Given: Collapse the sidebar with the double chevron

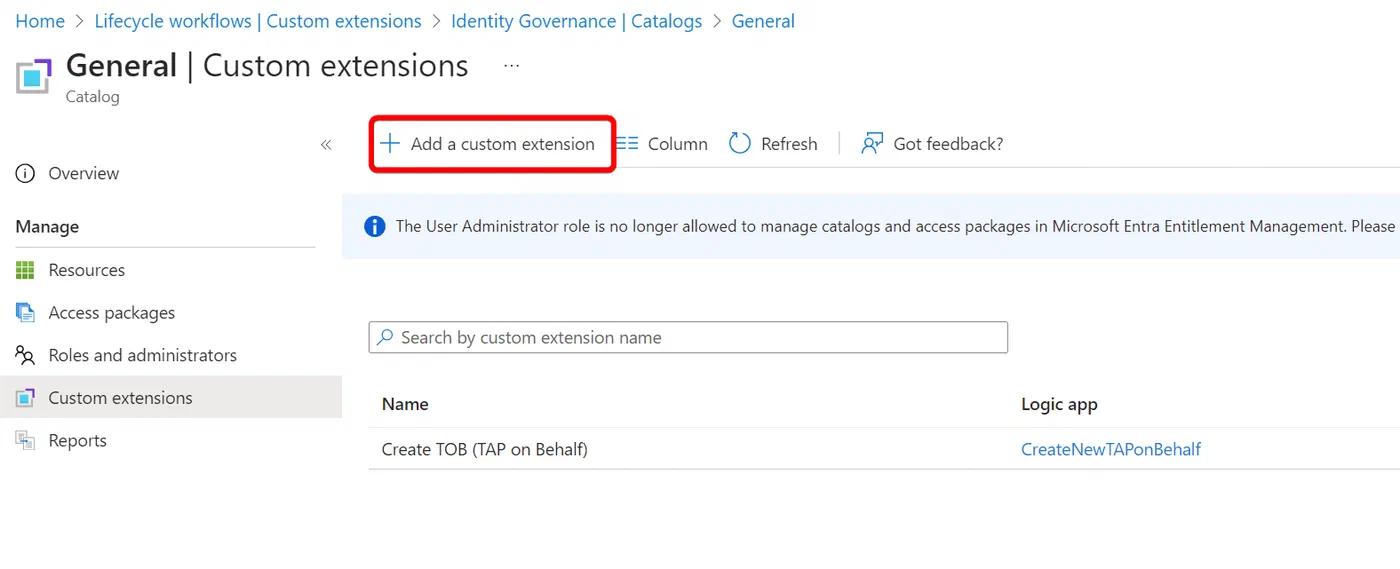Looking at the screenshot, I should [x=326, y=145].
